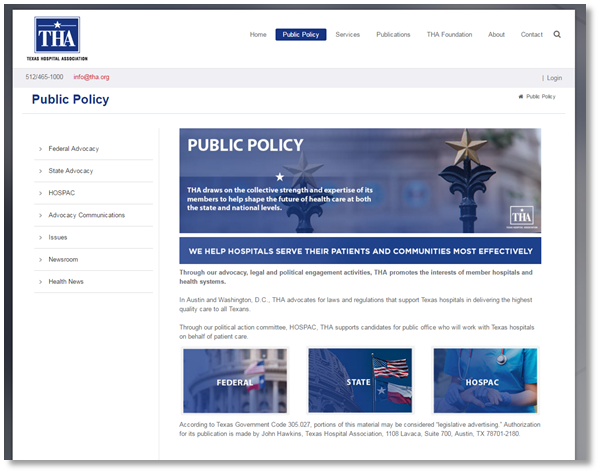Click the Public Policy hero banner image
The height and width of the screenshot is (473, 599).
click(x=360, y=180)
